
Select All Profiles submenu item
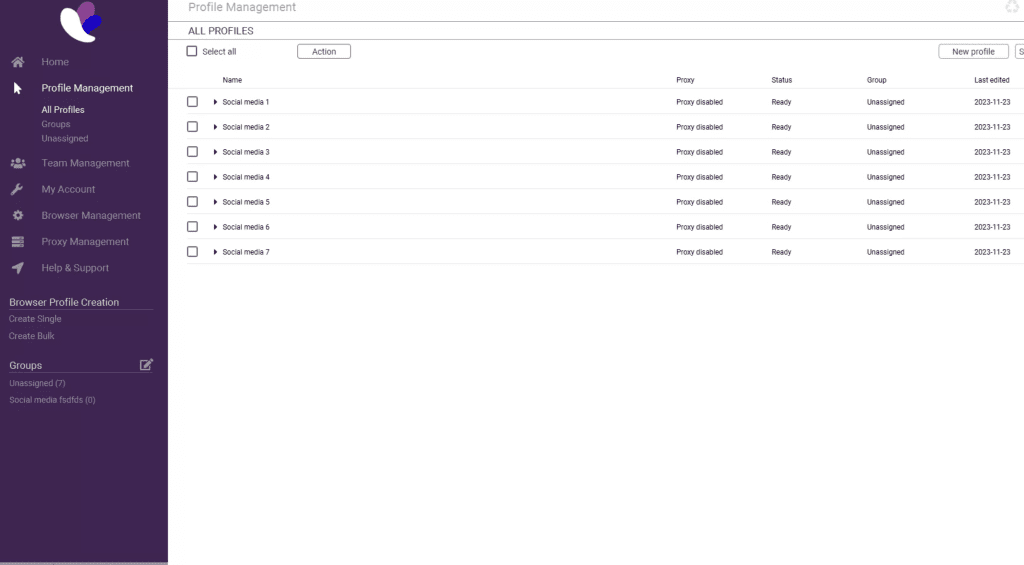tap(63, 110)
